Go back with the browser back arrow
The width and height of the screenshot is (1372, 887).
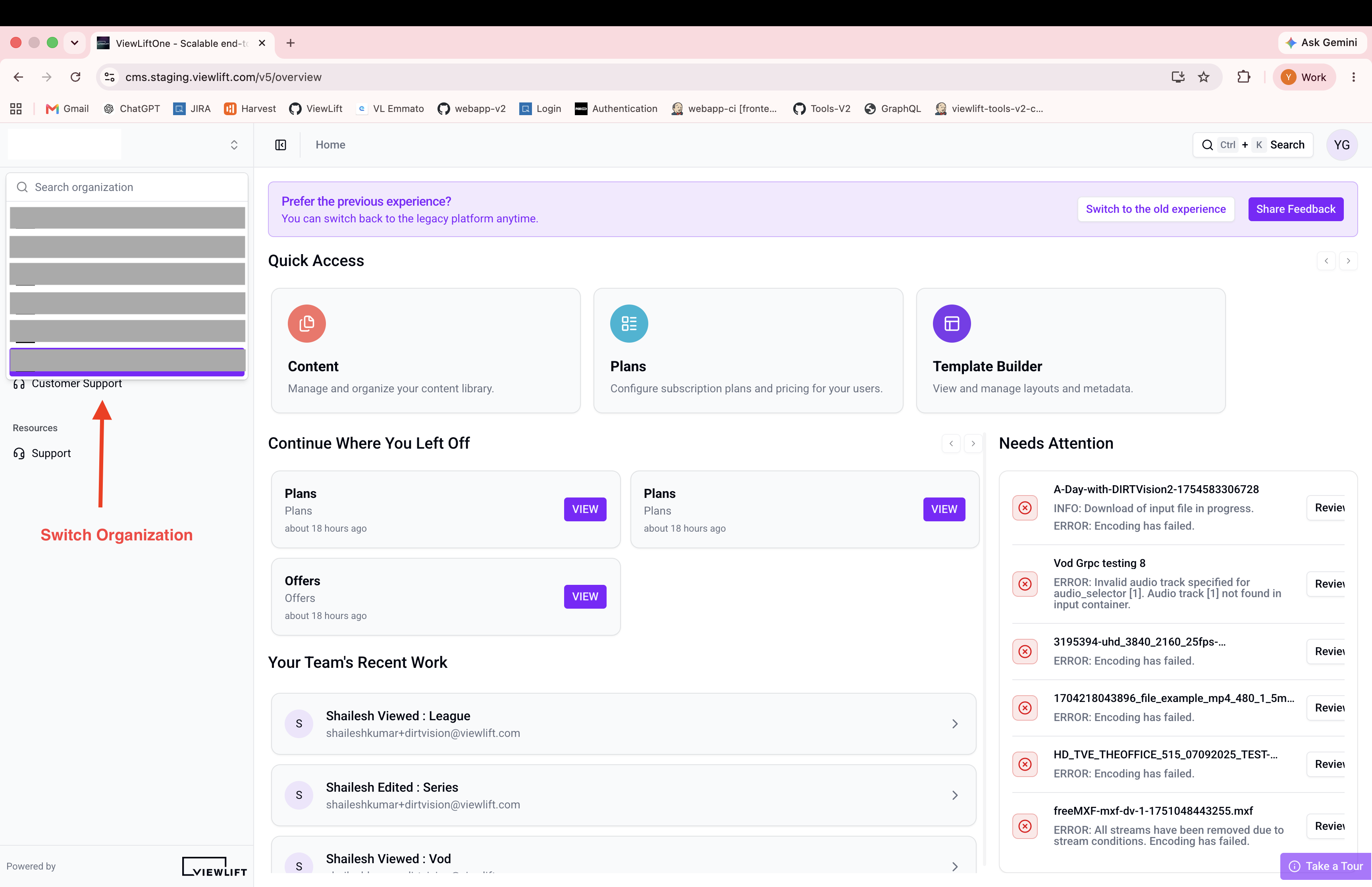click(18, 77)
